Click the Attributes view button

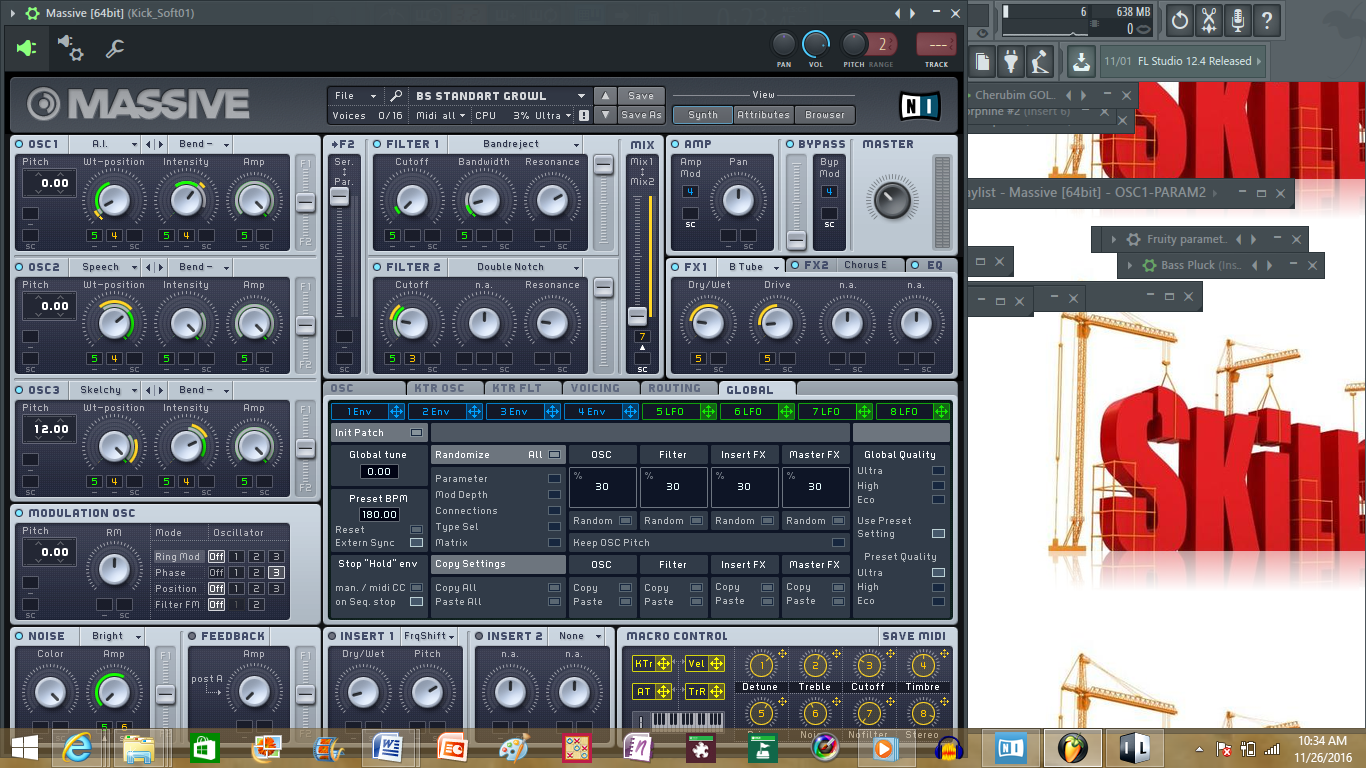click(764, 115)
